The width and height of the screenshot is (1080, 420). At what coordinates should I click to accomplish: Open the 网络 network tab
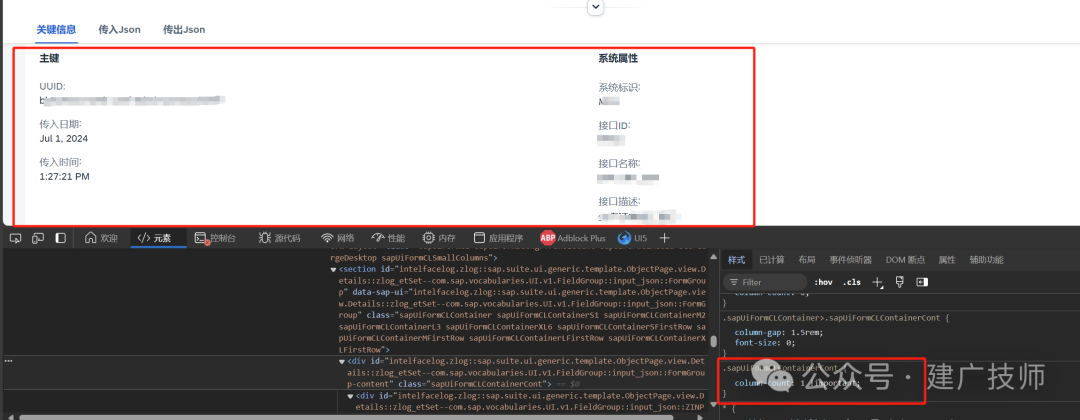(338, 238)
